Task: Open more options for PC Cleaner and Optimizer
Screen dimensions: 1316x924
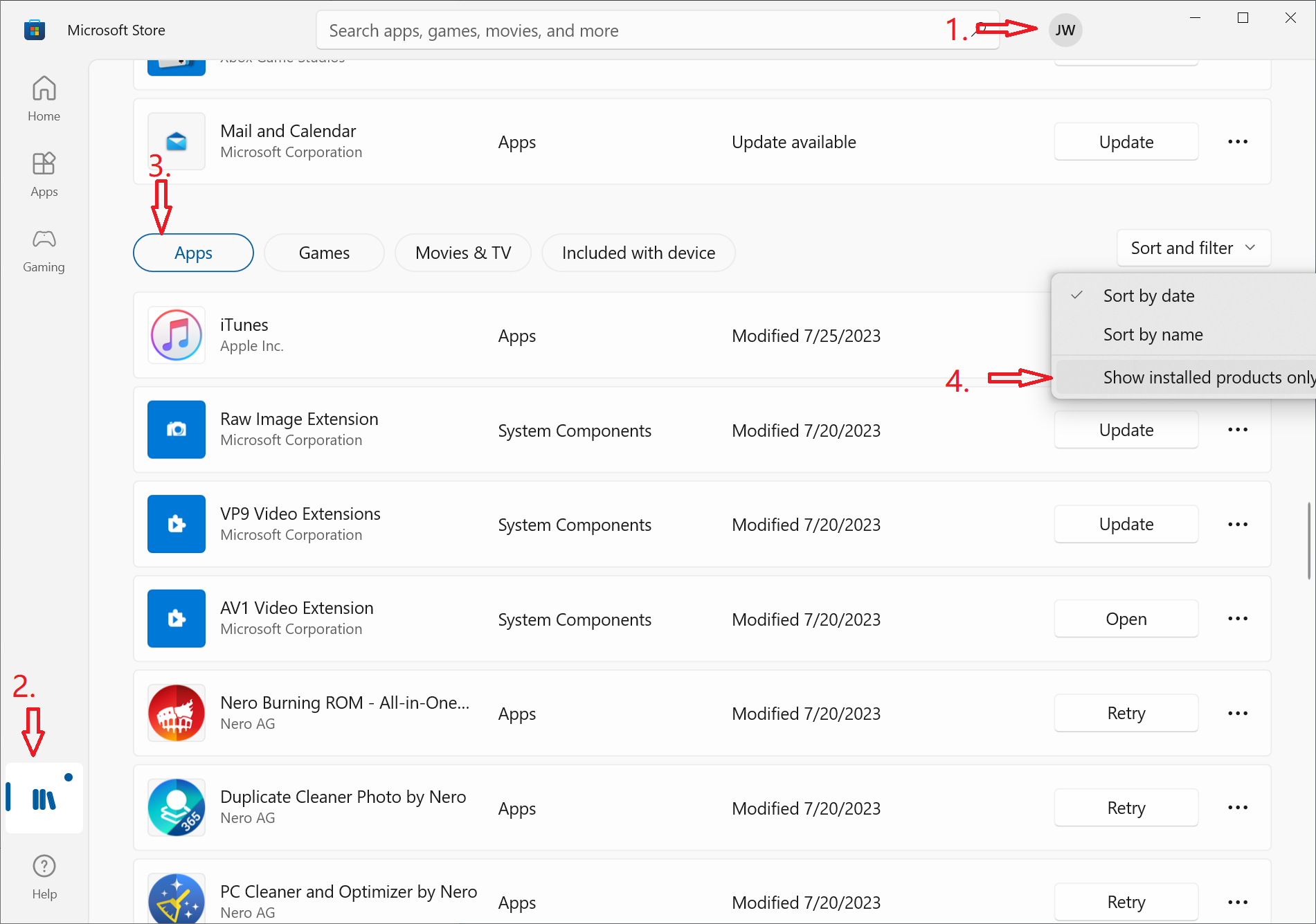Action: click(1238, 902)
